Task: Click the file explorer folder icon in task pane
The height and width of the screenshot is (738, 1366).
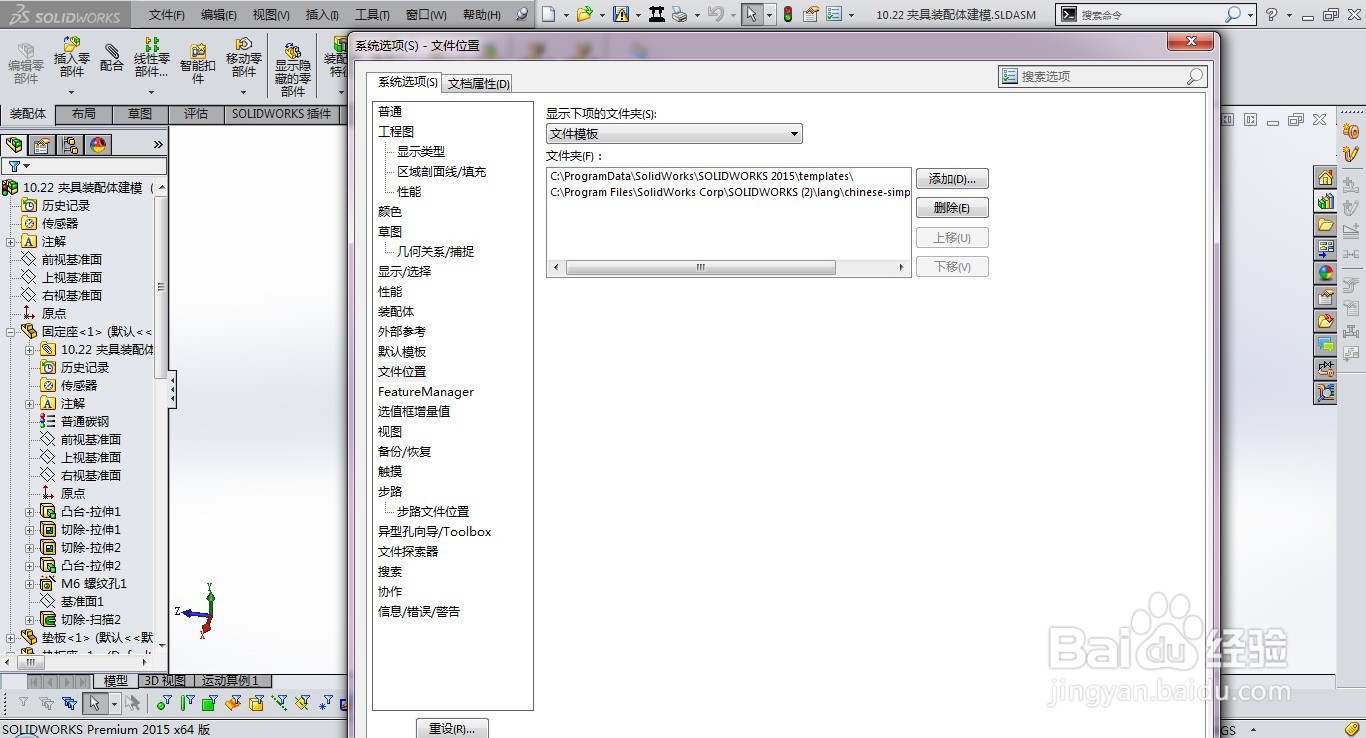Action: pos(1325,225)
